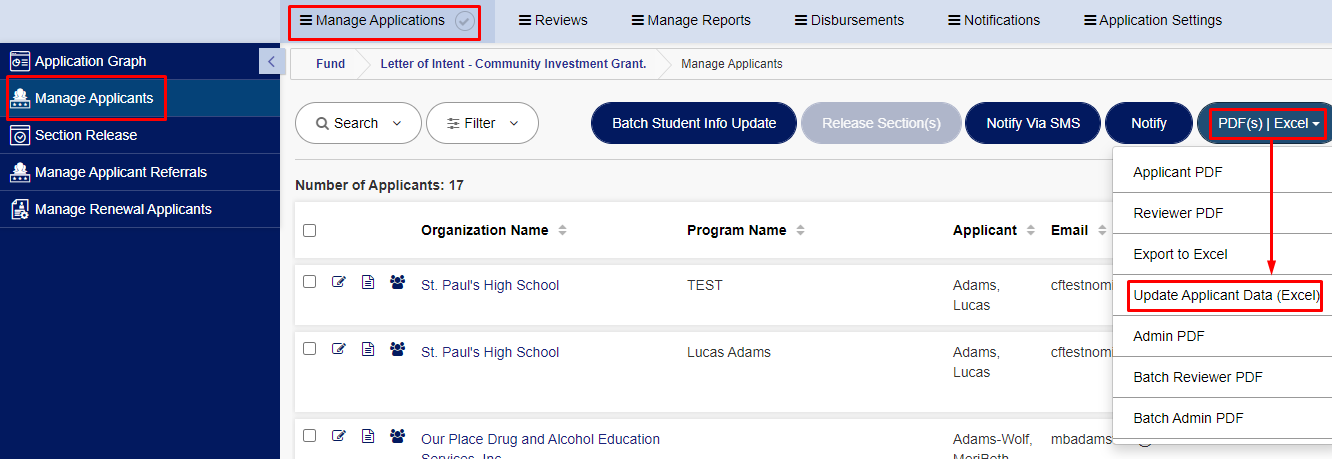Click the Section Release sidebar icon

point(20,135)
